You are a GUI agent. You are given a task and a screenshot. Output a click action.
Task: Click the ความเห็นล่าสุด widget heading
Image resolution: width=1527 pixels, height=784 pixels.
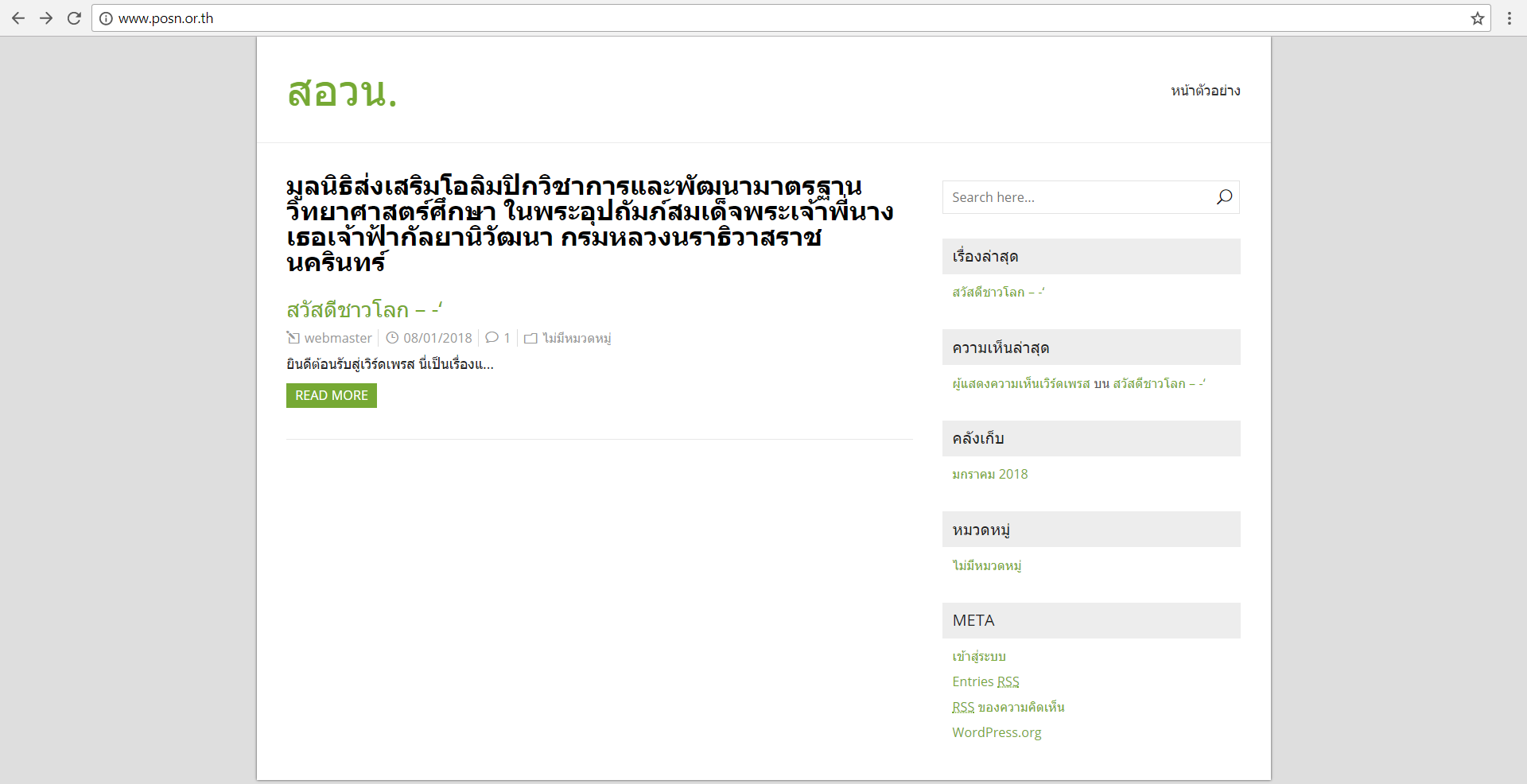[x=1091, y=347]
